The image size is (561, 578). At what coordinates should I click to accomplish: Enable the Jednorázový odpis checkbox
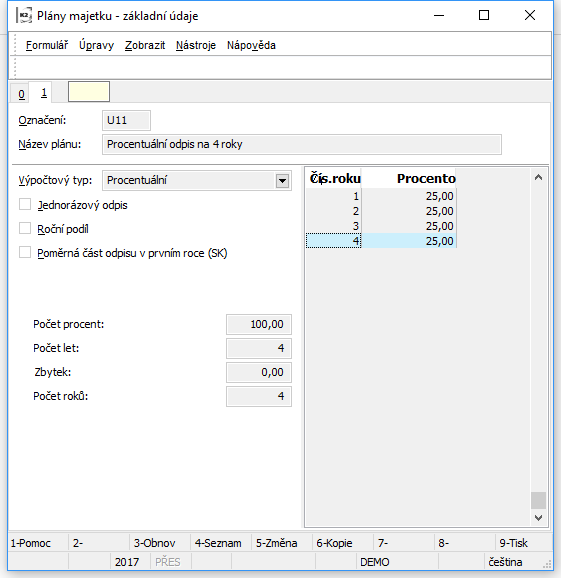coord(25,204)
